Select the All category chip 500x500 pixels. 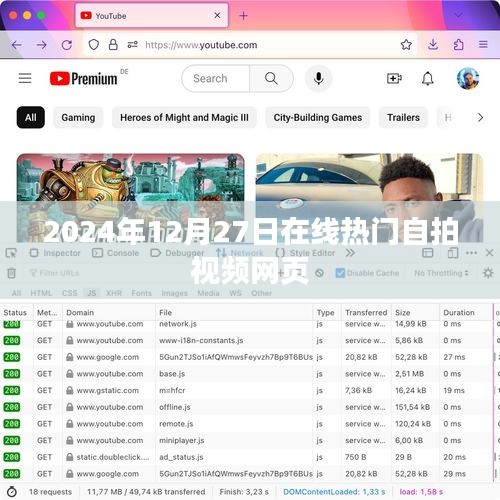(x=31, y=117)
